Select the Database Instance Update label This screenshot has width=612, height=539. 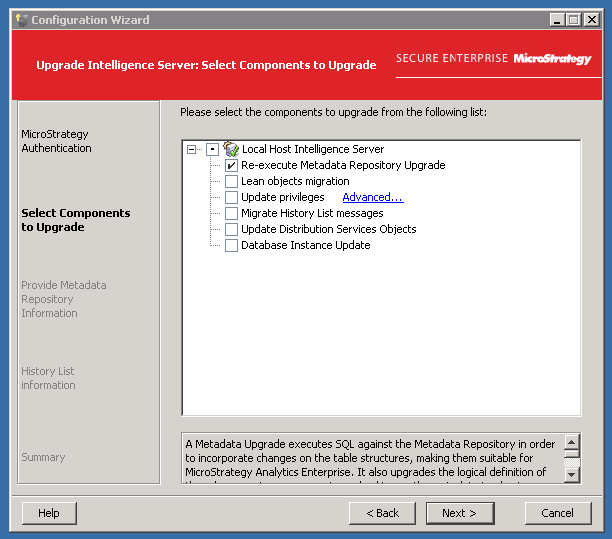[x=306, y=245]
